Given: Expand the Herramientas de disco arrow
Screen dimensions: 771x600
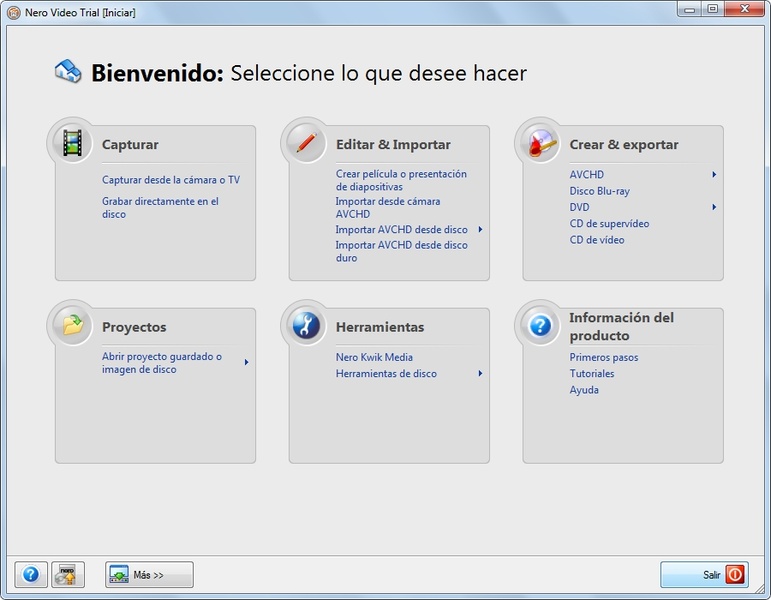Looking at the screenshot, I should pos(480,374).
